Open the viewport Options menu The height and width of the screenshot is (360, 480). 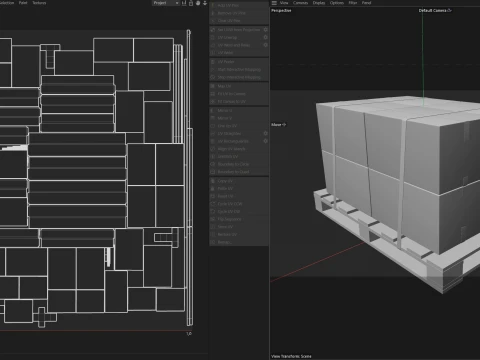coord(337,3)
